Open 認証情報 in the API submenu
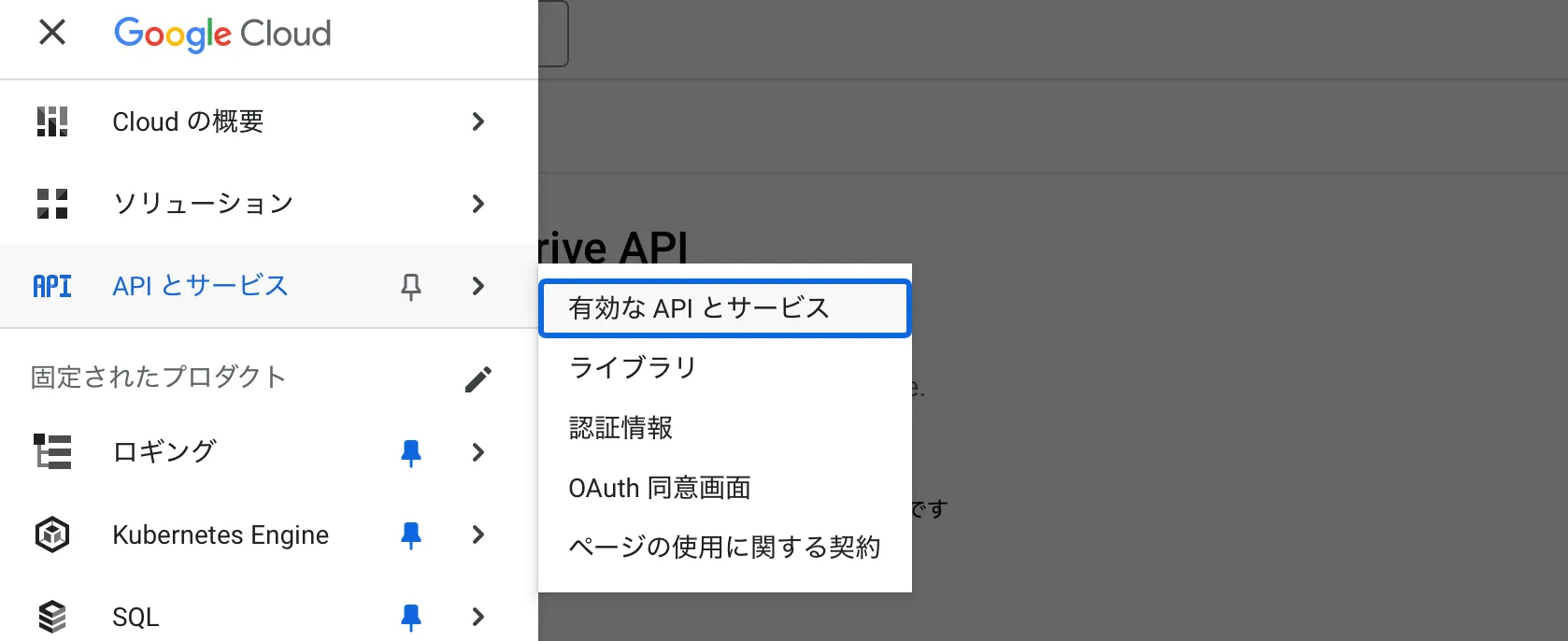Image resolution: width=1568 pixels, height=641 pixels. point(620,428)
